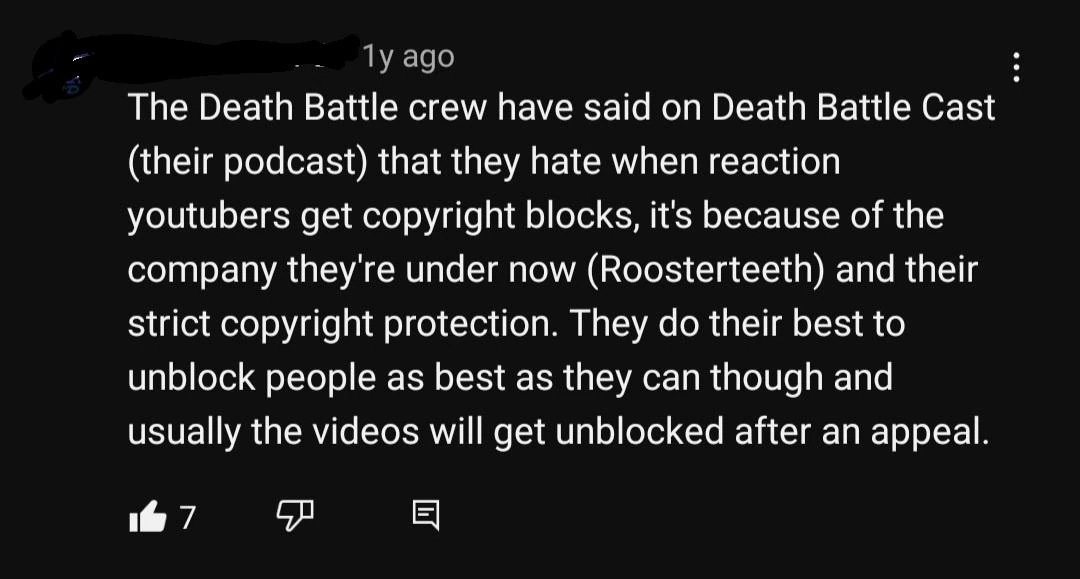Open the three-dot comment options menu
The image size is (1080, 579).
coord(1017,67)
